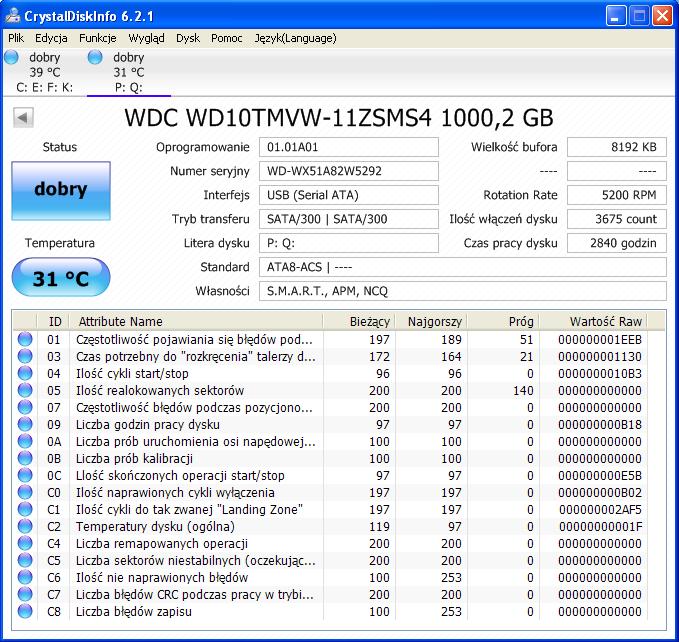Click the firmware field 01.01A01
The width and height of the screenshot is (679, 642).
click(x=349, y=147)
